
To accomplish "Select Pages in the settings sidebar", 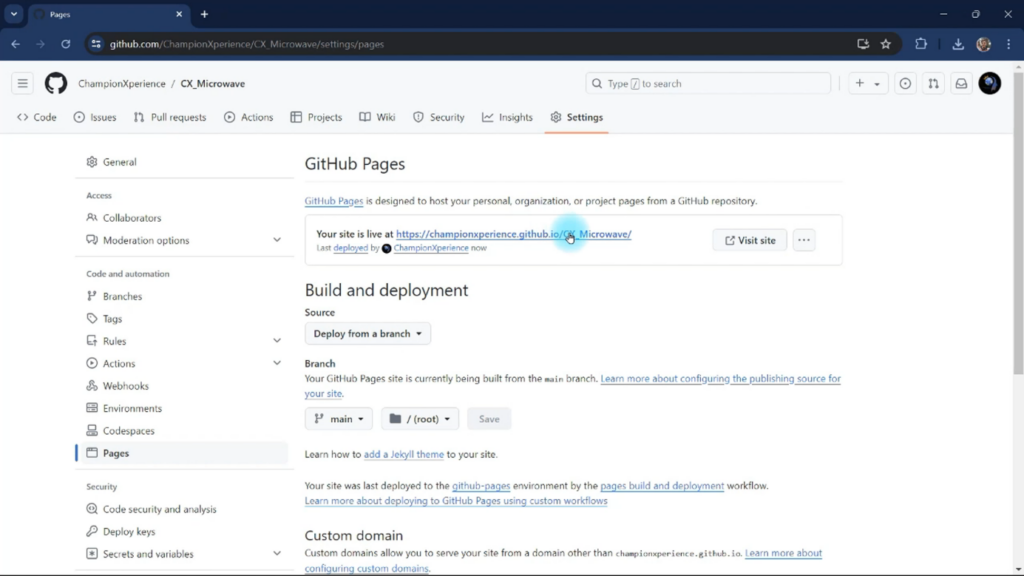I will tap(116, 453).
